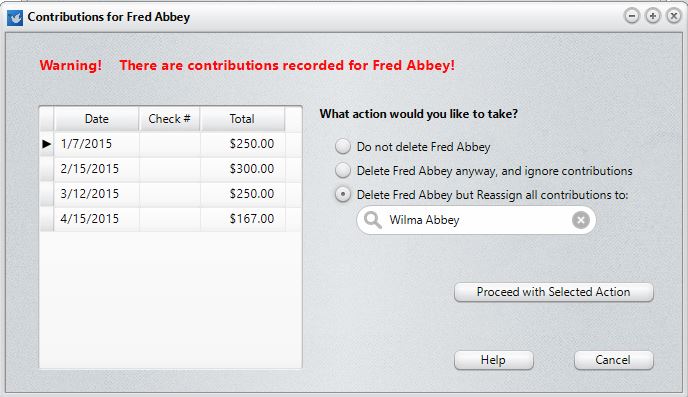This screenshot has height=397, width=688.
Task: Click the magnifier search icon beside Wilma Abbey
Action: tap(373, 220)
